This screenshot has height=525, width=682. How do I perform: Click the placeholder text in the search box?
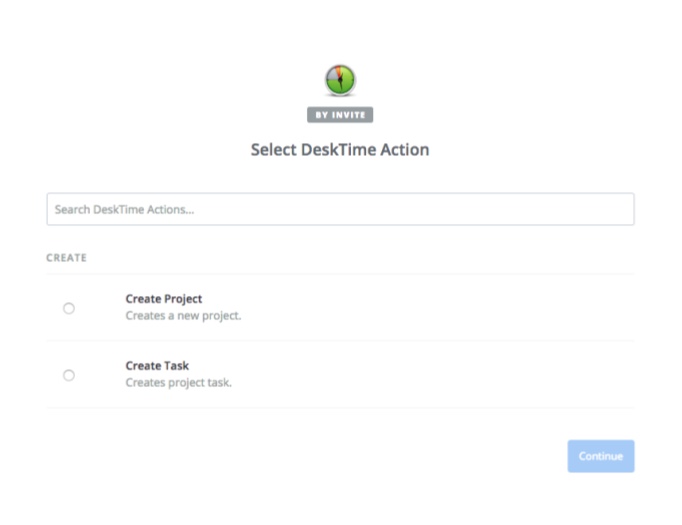click(124, 210)
